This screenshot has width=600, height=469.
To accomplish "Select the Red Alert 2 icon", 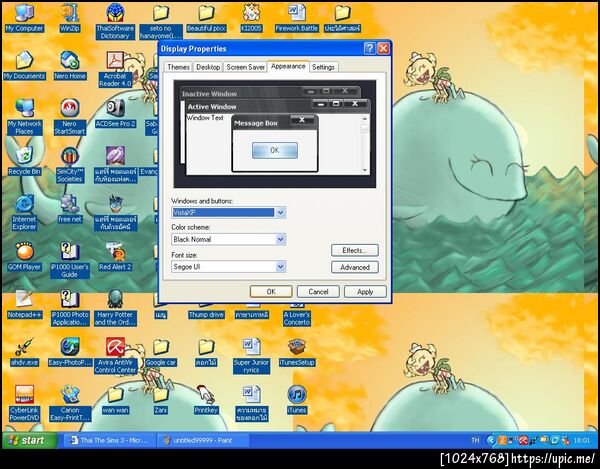I will click(115, 257).
